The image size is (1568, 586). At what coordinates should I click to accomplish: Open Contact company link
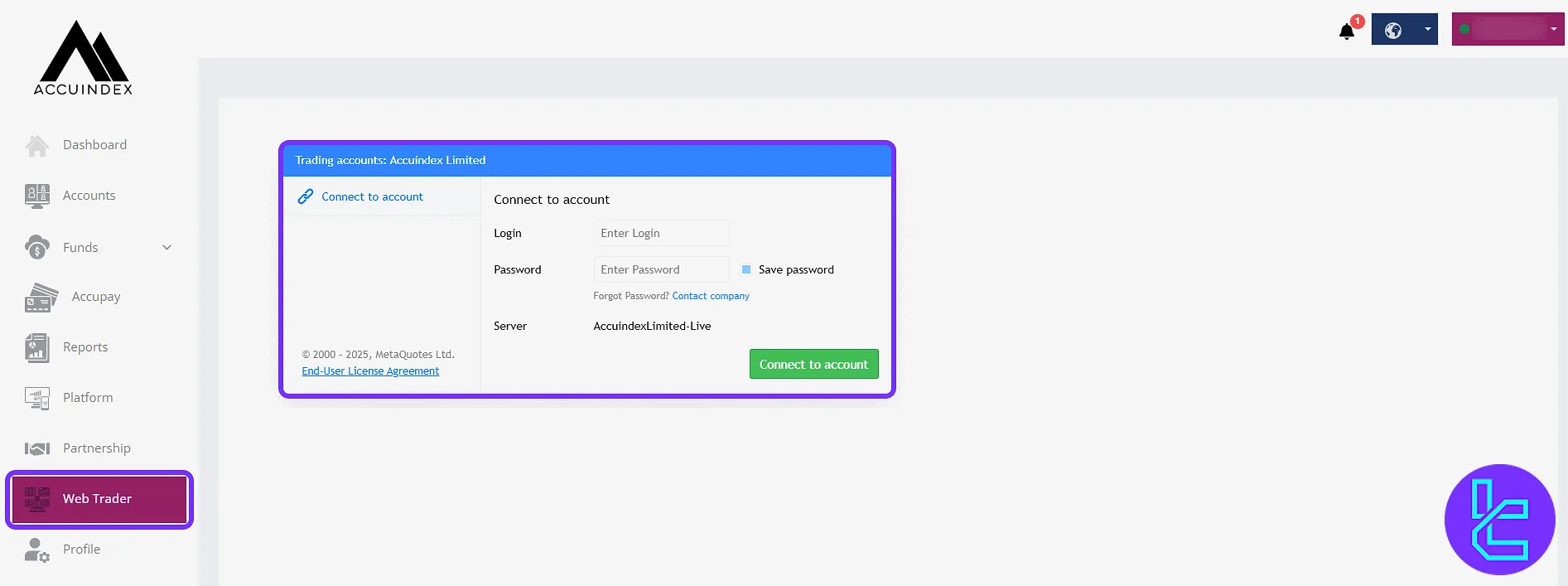tap(711, 296)
